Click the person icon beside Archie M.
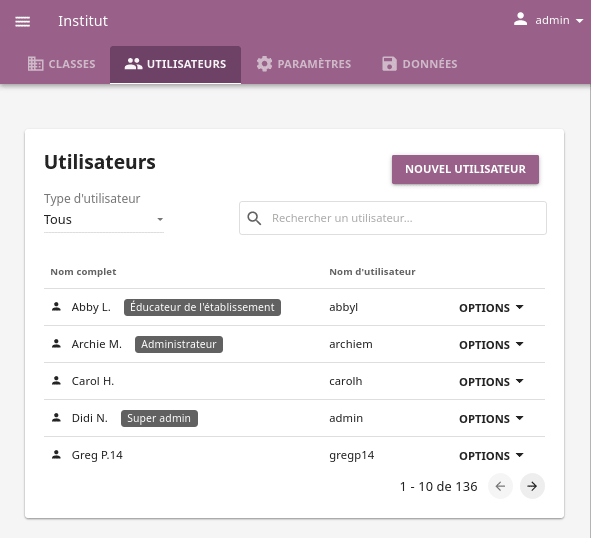This screenshot has width=591, height=538. click(56, 344)
